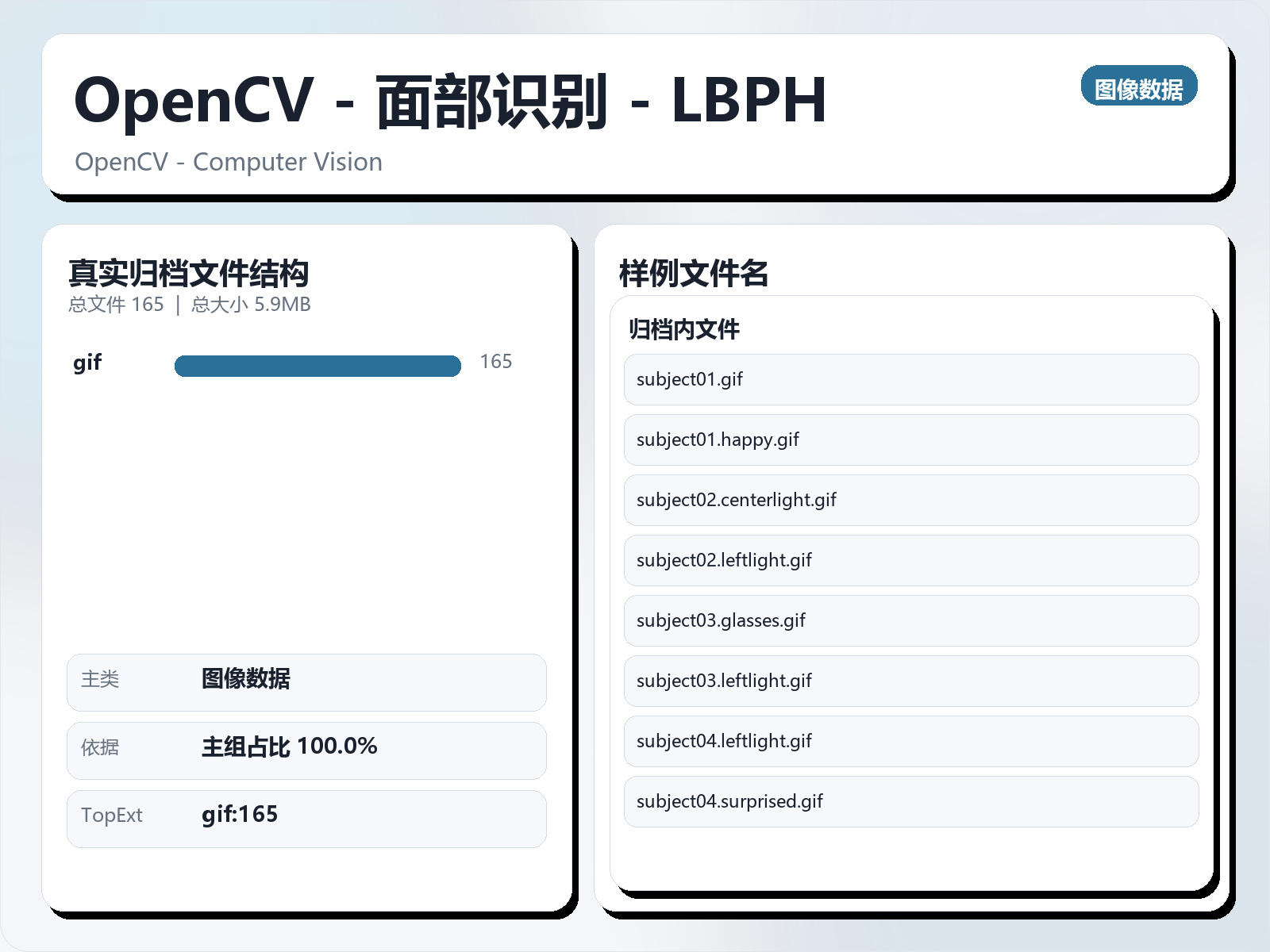1270x952 pixels.
Task: Click the 165 count next to the bar
Action: (496, 362)
